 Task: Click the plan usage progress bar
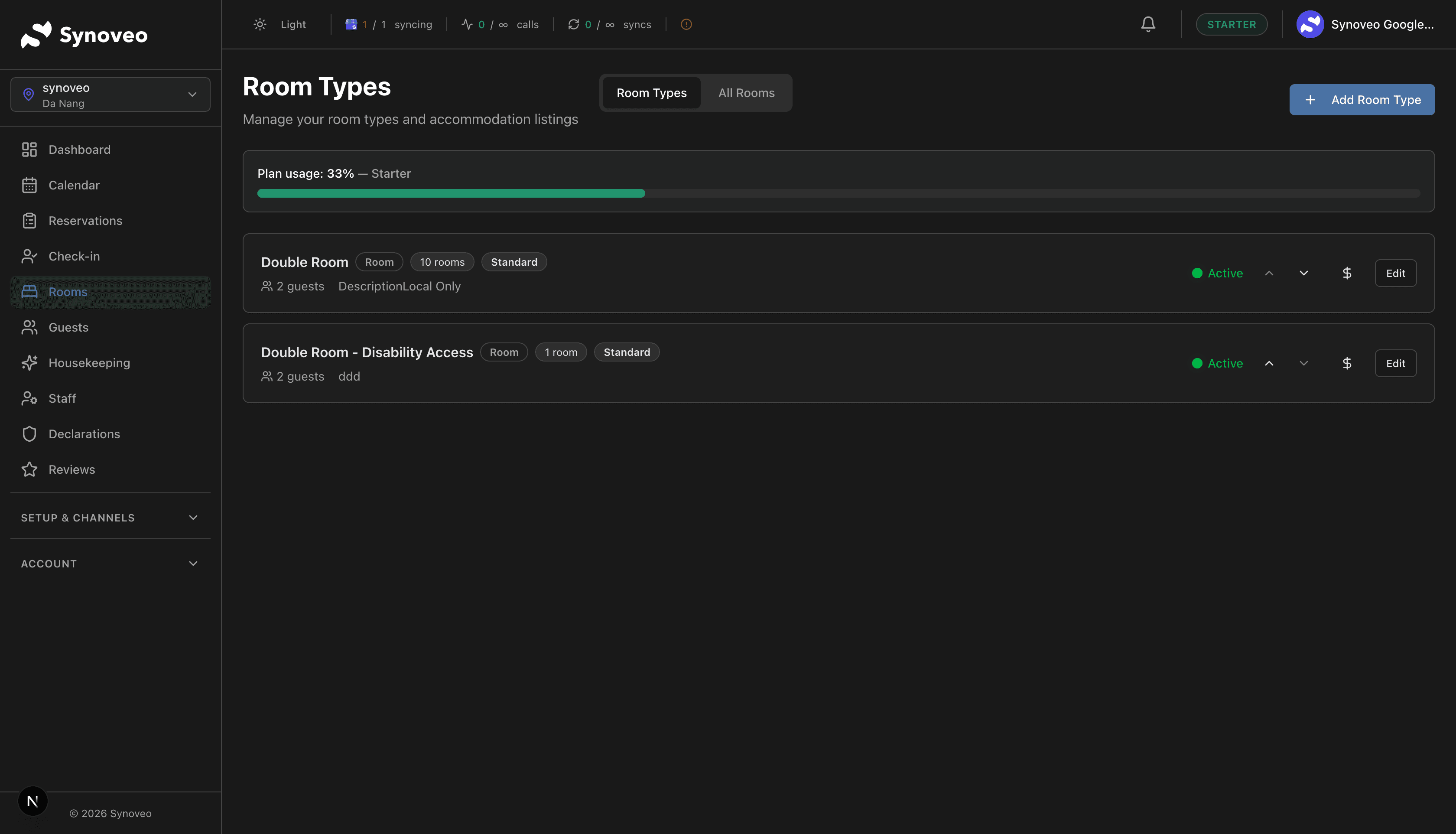(838, 194)
